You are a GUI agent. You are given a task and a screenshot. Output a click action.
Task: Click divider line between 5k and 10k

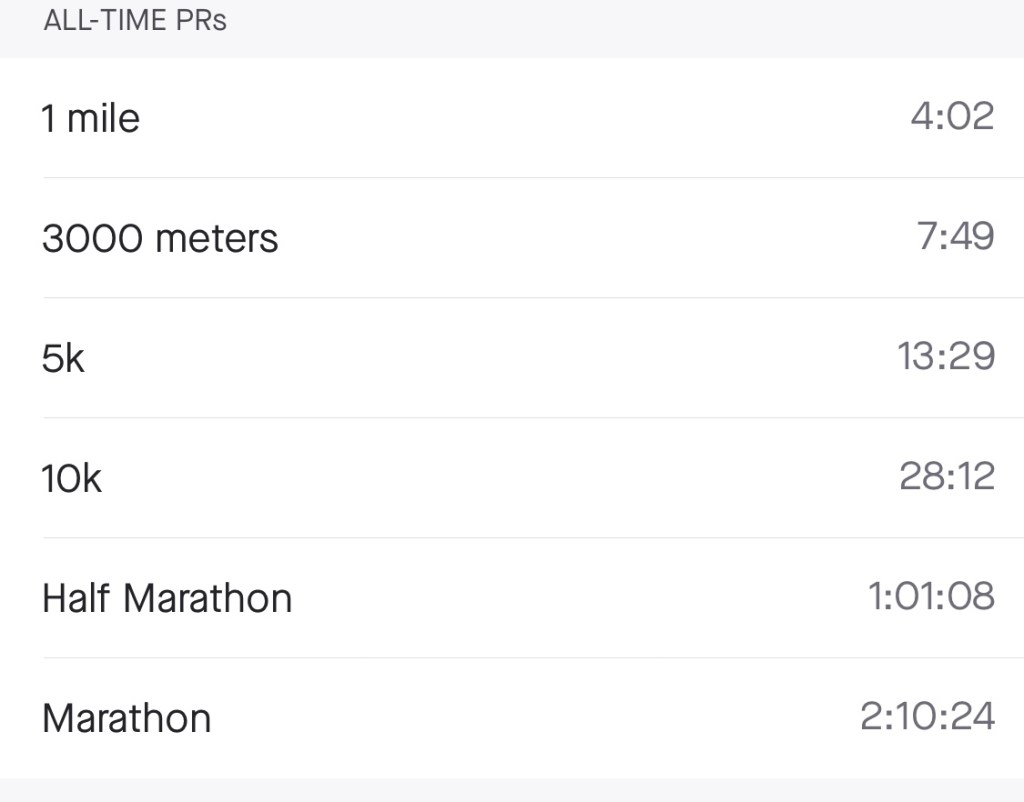(x=530, y=418)
